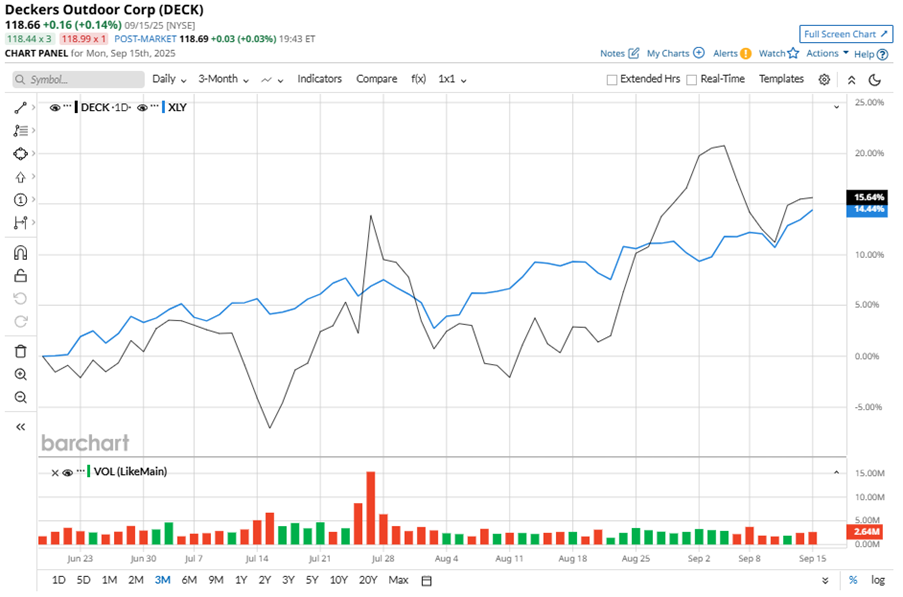The height and width of the screenshot is (597, 903).
Task: Select the 6M time range
Action: (x=189, y=580)
